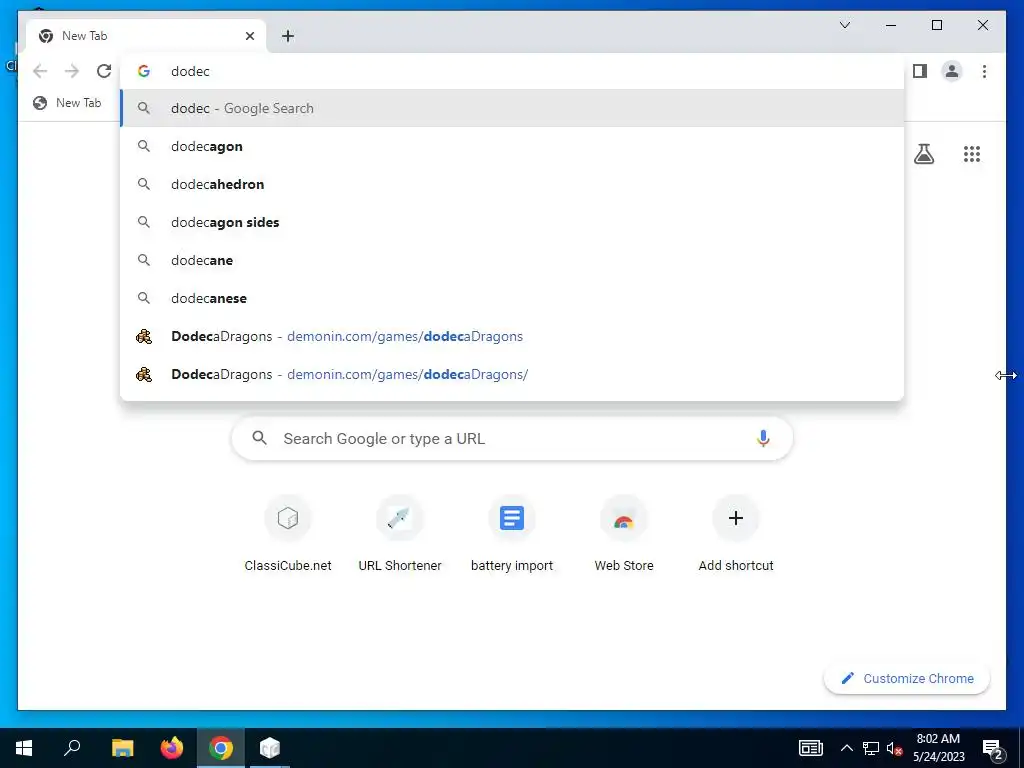Click the Add shortcut plus icon
1024x768 pixels.
click(x=736, y=518)
